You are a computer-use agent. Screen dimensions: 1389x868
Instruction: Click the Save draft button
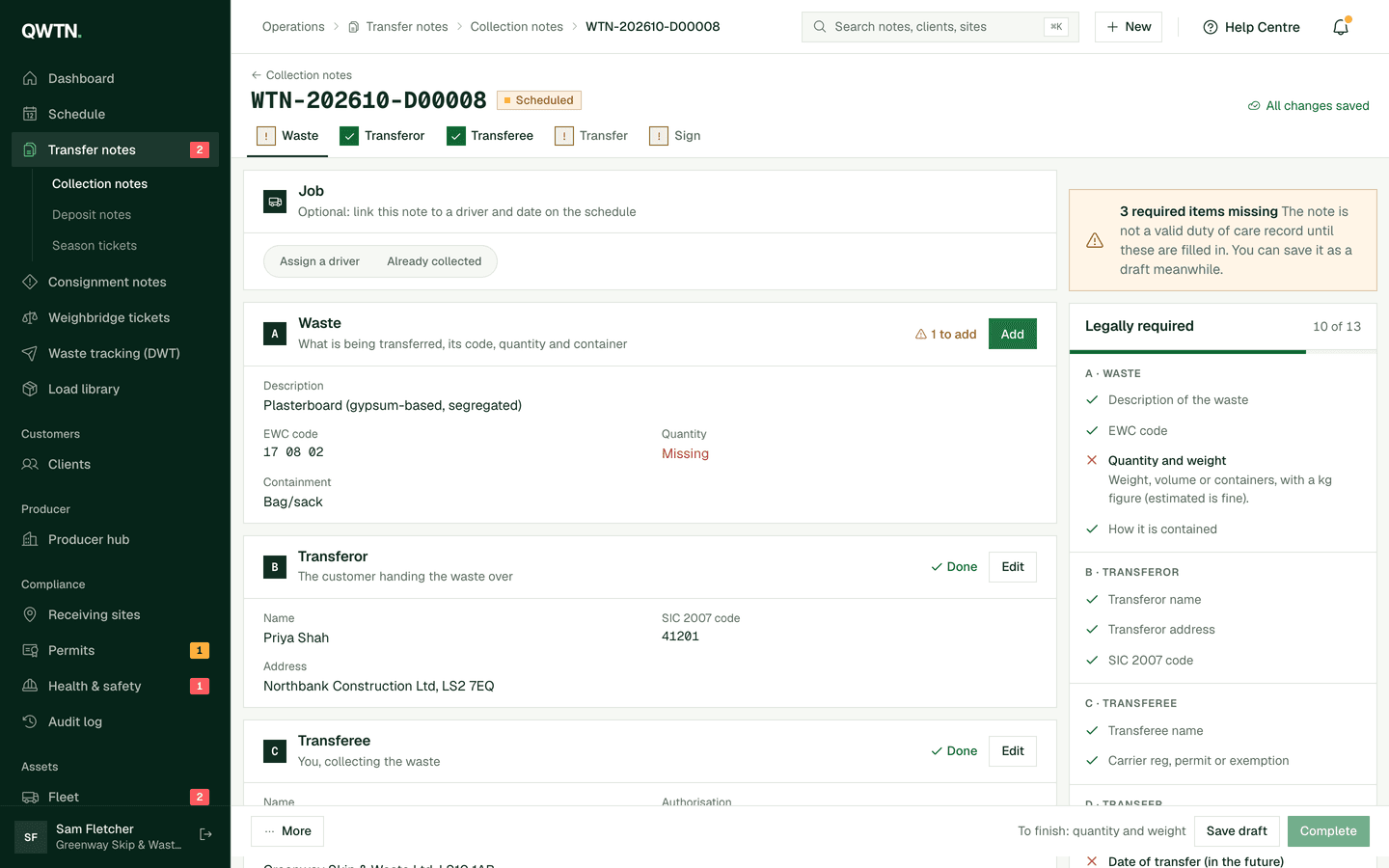pos(1237,831)
